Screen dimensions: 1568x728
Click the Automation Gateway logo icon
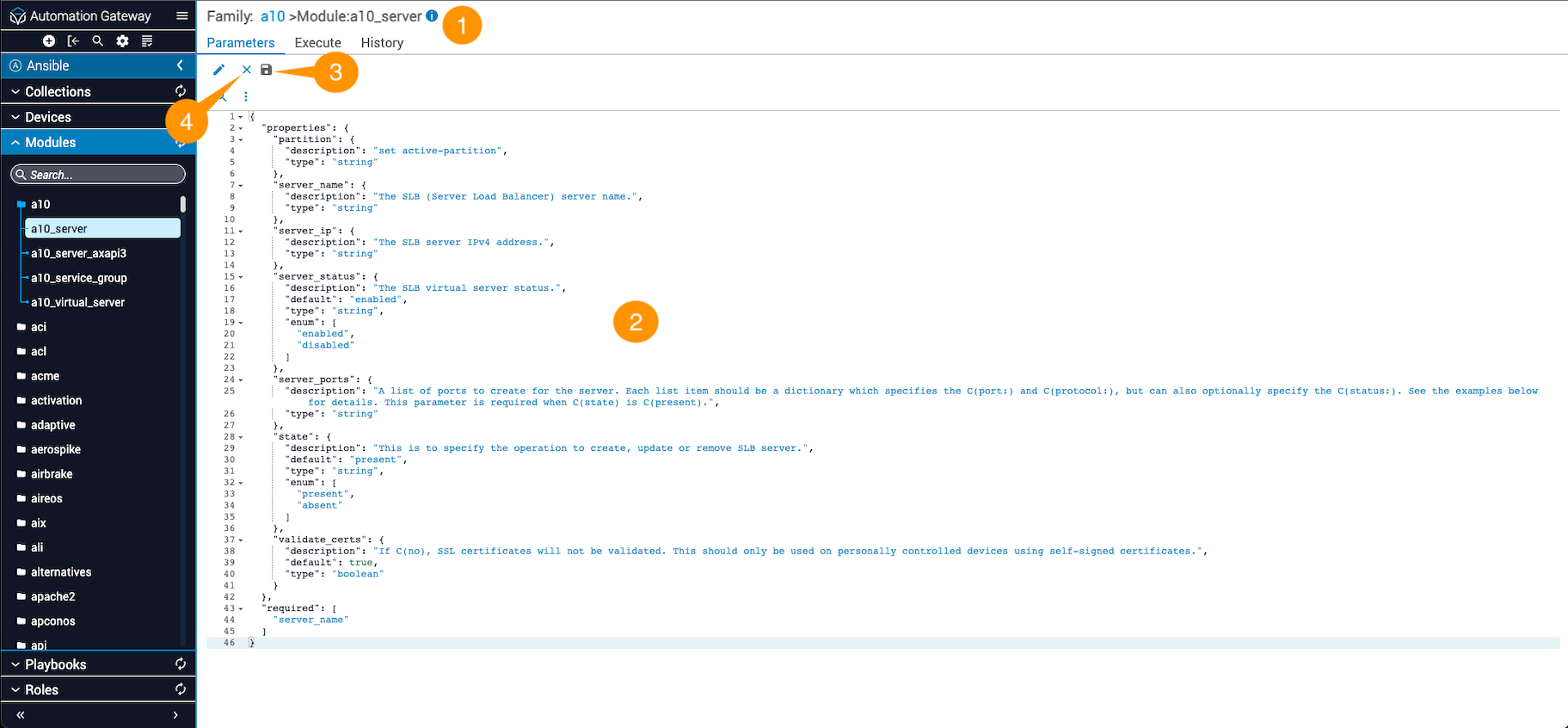[17, 16]
